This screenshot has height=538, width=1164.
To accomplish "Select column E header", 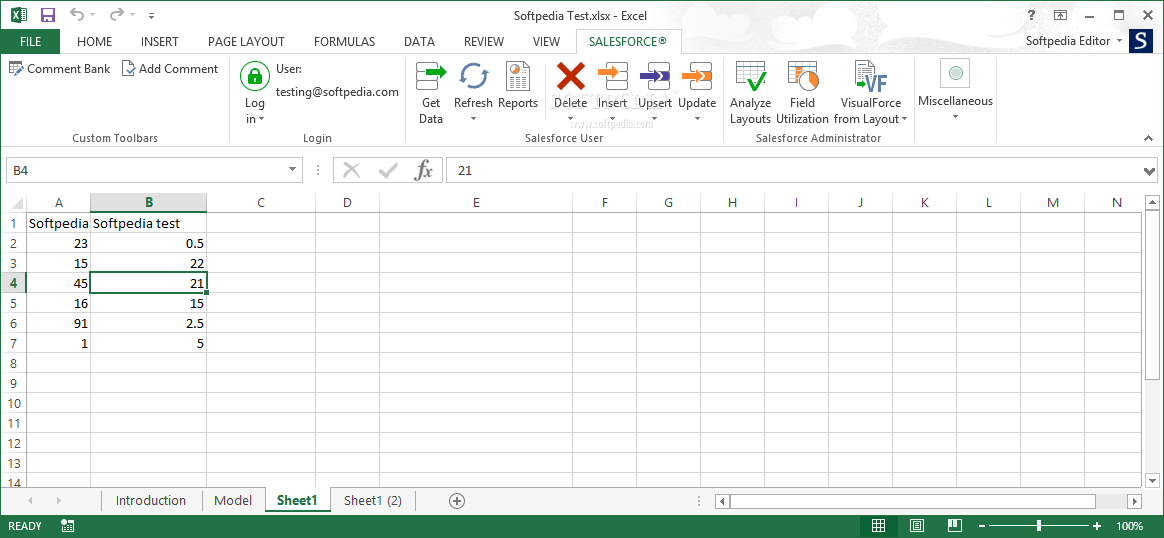I will pos(476,202).
